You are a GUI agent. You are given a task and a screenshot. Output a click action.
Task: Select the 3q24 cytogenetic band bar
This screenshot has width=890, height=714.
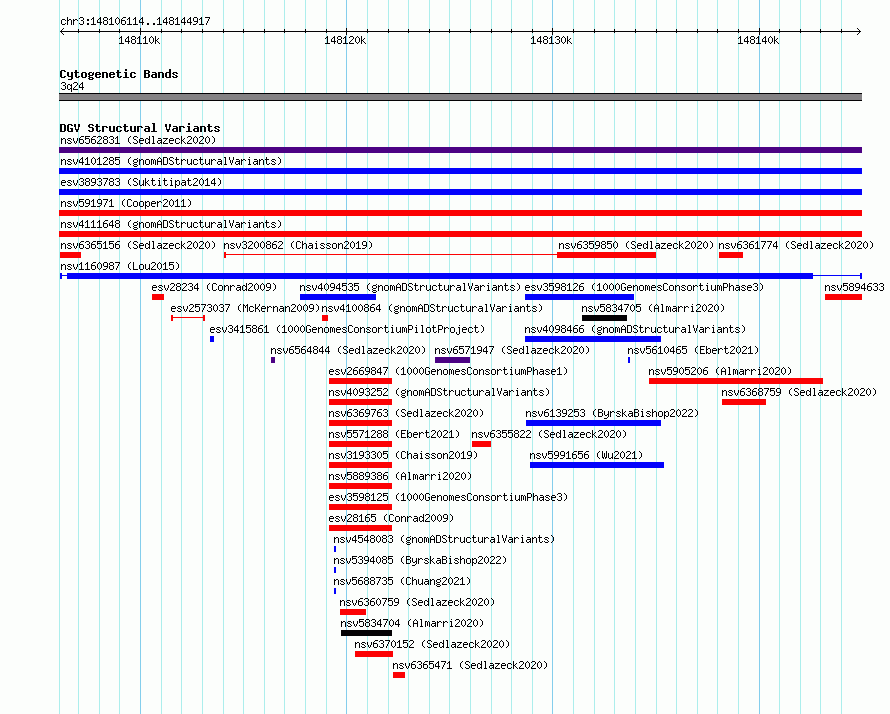point(460,97)
